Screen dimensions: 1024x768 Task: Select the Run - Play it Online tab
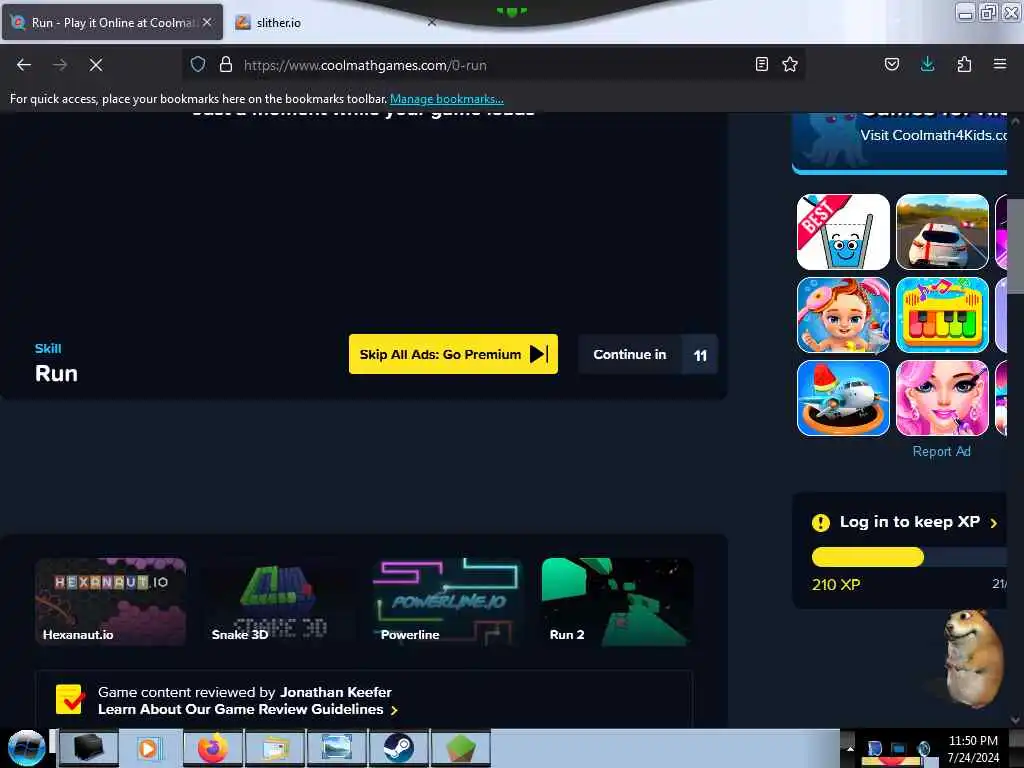pos(112,22)
